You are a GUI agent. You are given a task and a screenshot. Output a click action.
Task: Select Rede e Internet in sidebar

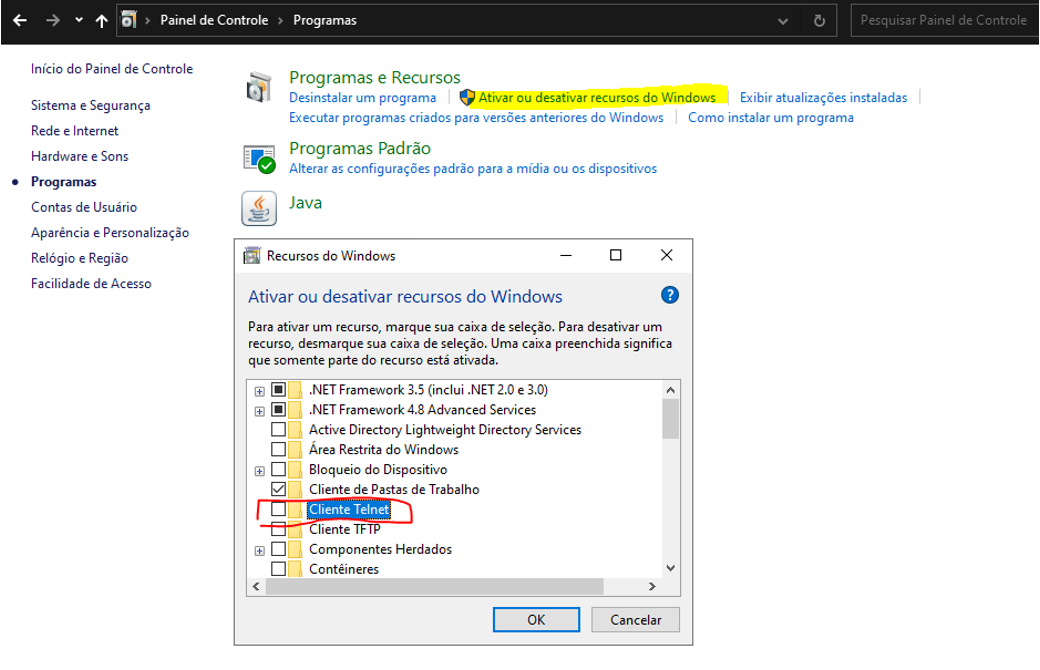pyautogui.click(x=74, y=131)
